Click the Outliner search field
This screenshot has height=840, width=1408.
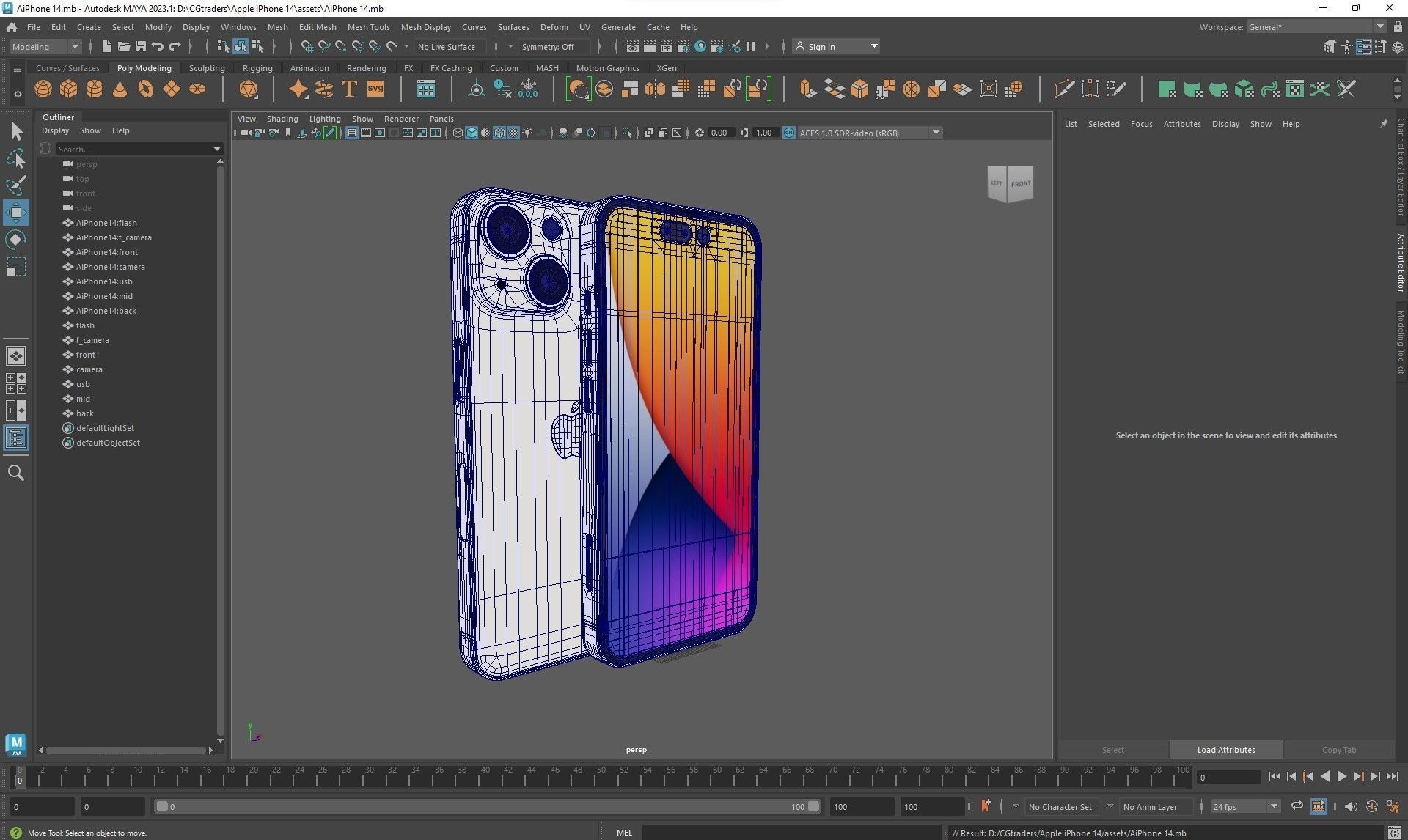[133, 149]
